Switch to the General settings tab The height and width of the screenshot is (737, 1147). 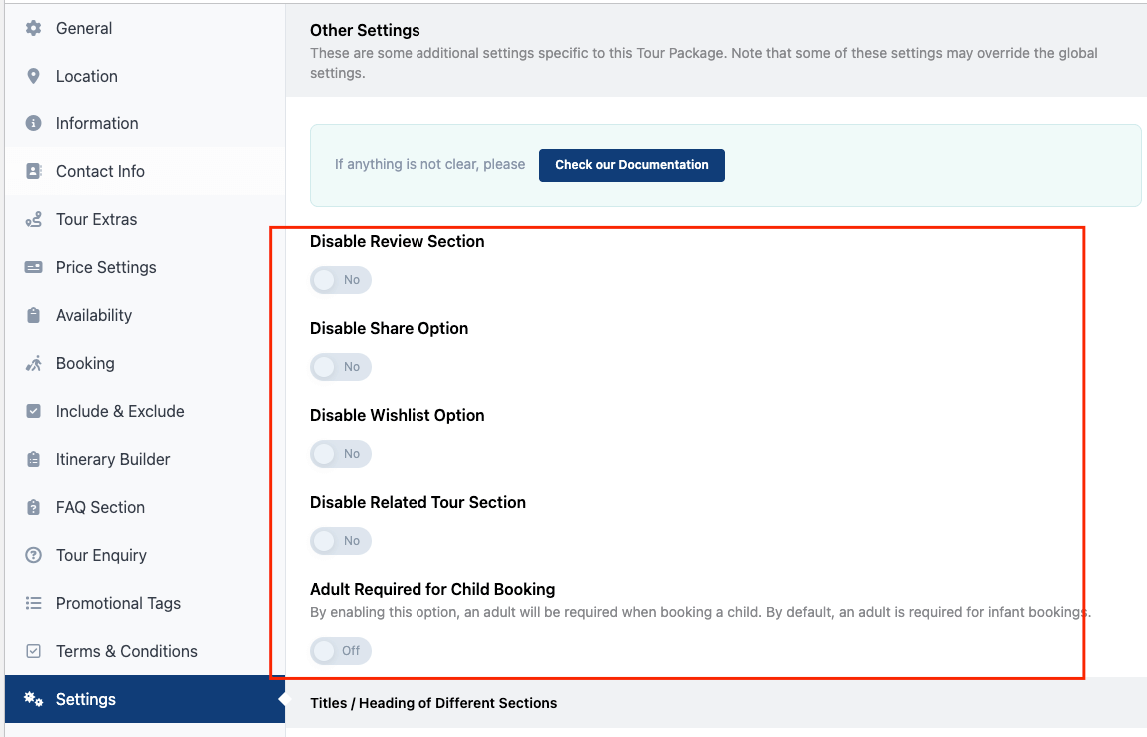(84, 27)
